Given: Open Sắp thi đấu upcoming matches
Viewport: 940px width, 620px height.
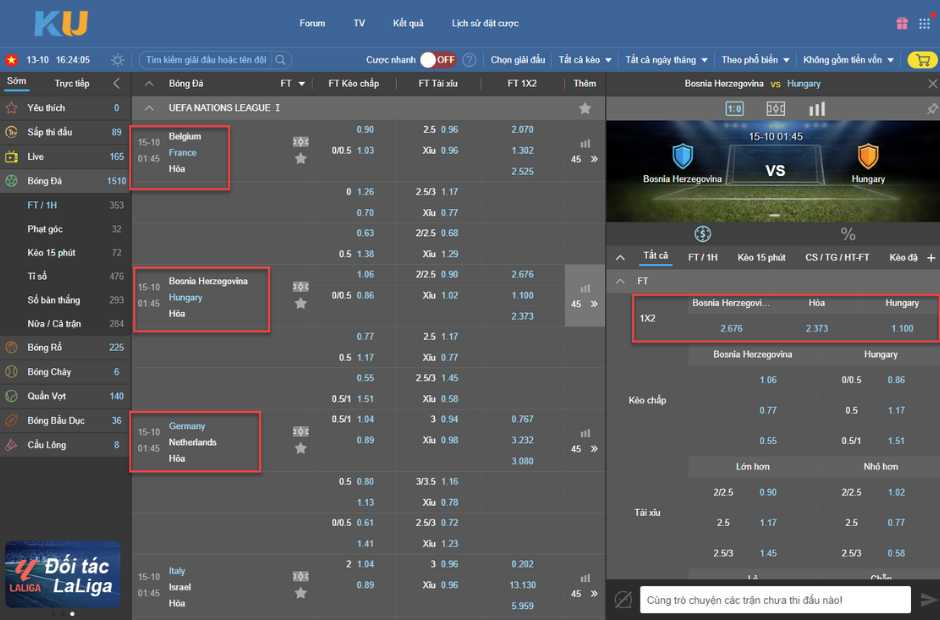Looking at the screenshot, I should pyautogui.click(x=65, y=133).
